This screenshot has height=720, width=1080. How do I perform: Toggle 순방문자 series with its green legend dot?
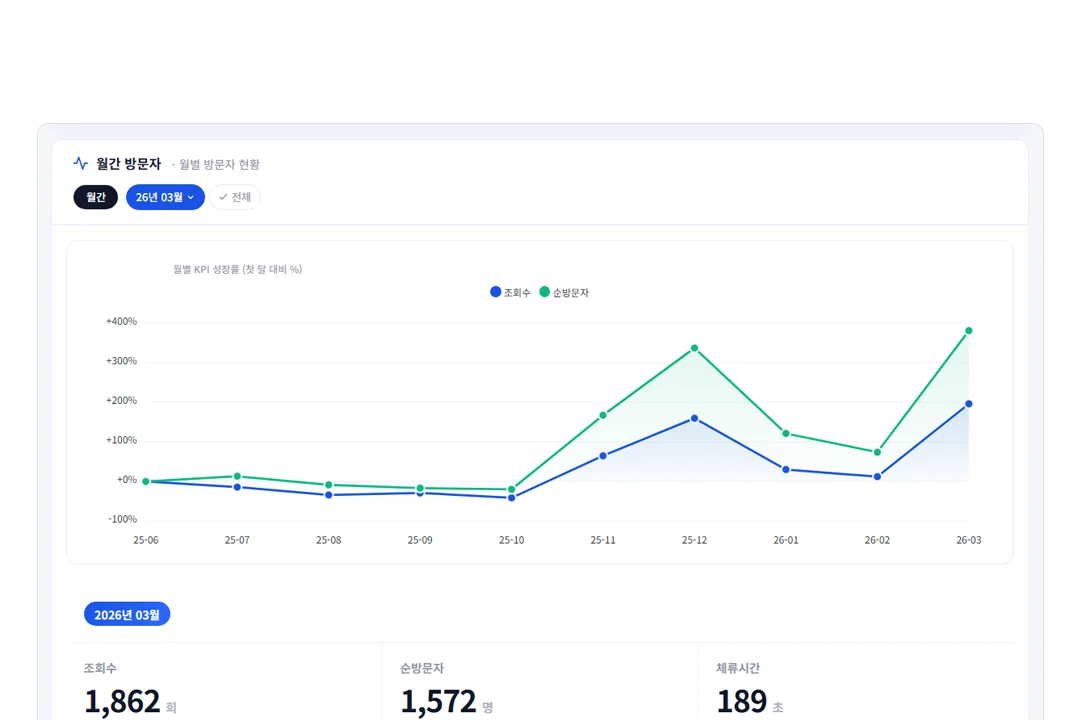544,292
